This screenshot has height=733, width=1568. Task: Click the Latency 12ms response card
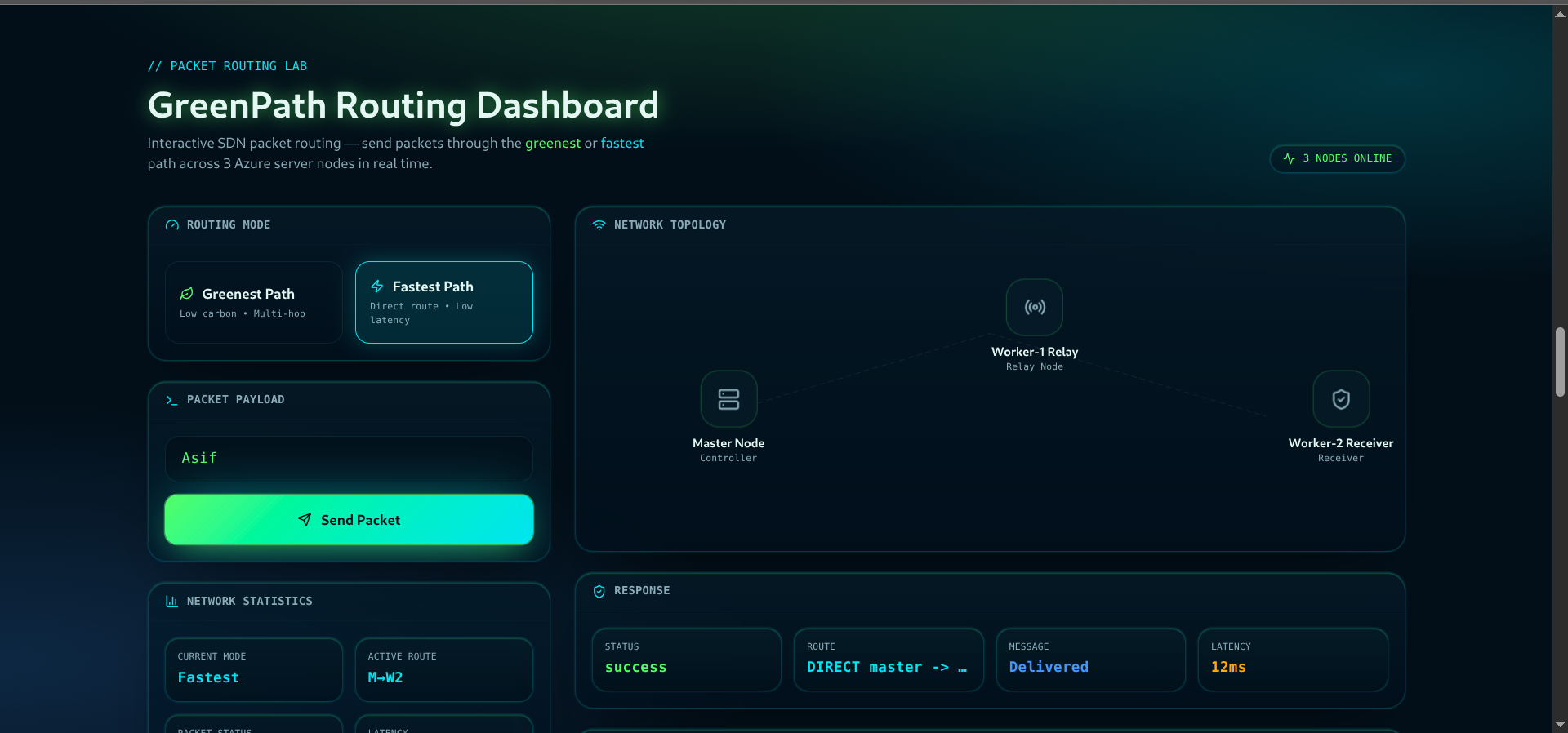1293,660
